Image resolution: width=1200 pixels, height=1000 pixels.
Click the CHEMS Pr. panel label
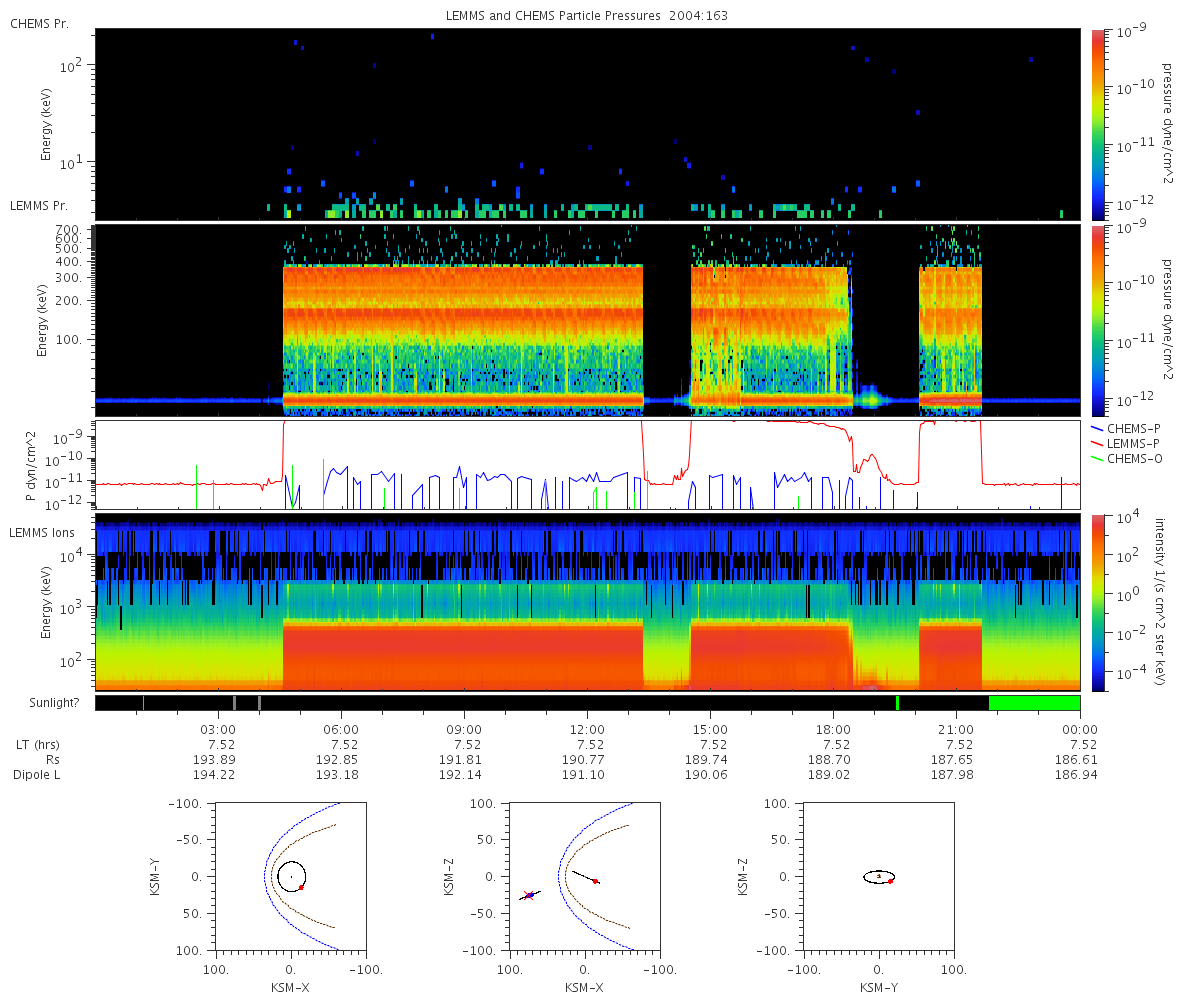click(39, 23)
